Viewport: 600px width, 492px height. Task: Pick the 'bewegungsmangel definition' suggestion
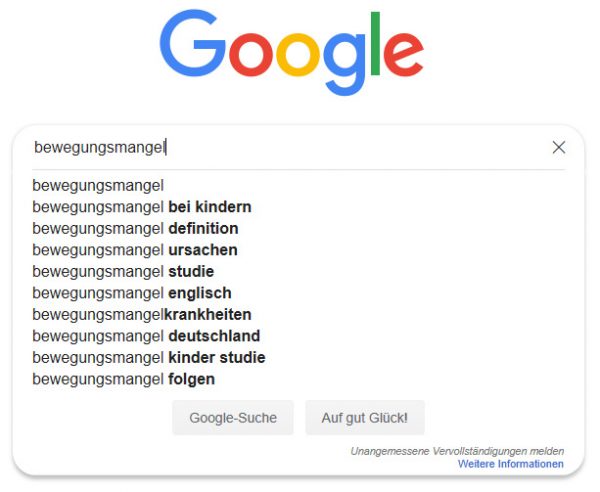click(x=135, y=228)
